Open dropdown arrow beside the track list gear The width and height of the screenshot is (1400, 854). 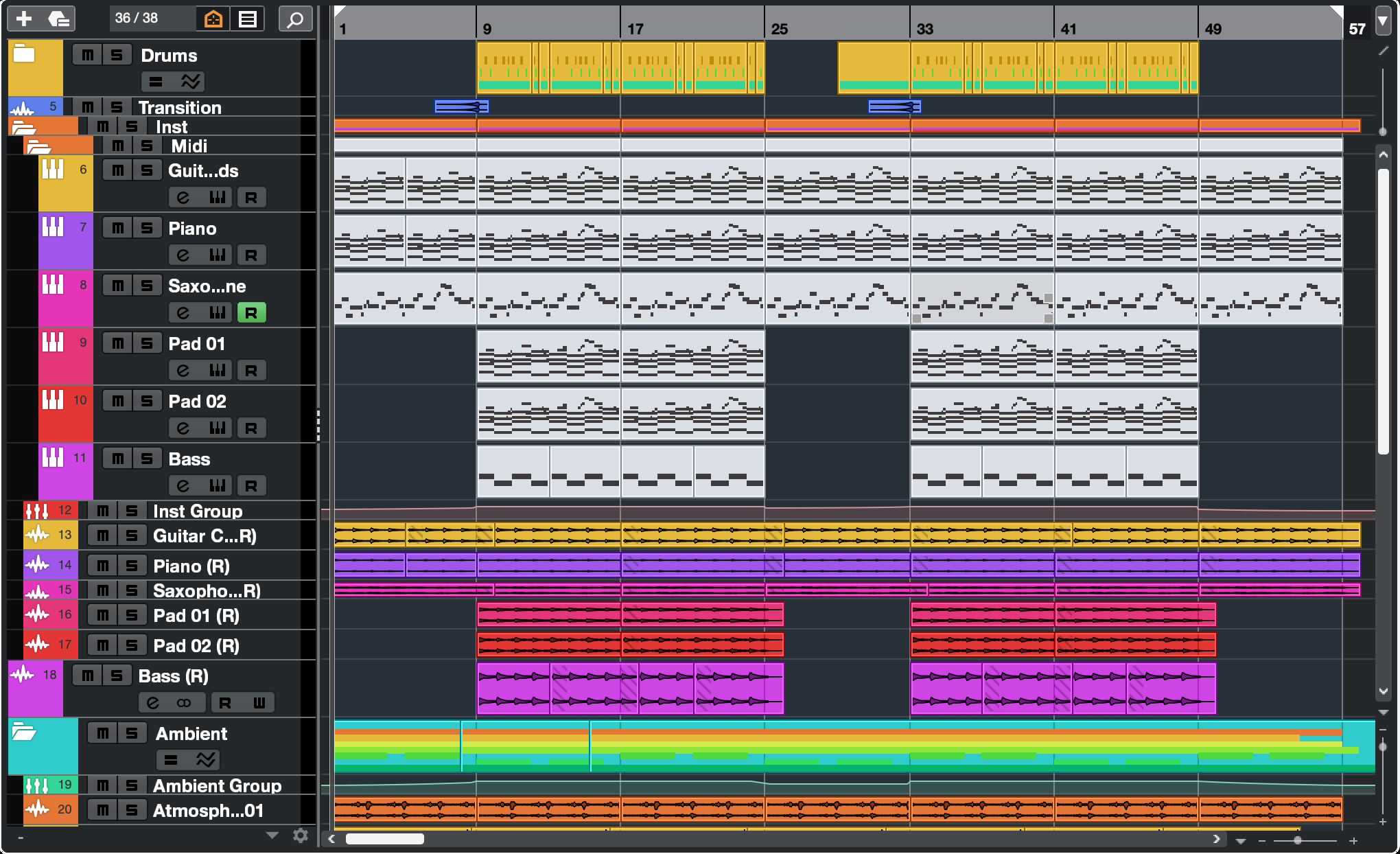click(272, 835)
